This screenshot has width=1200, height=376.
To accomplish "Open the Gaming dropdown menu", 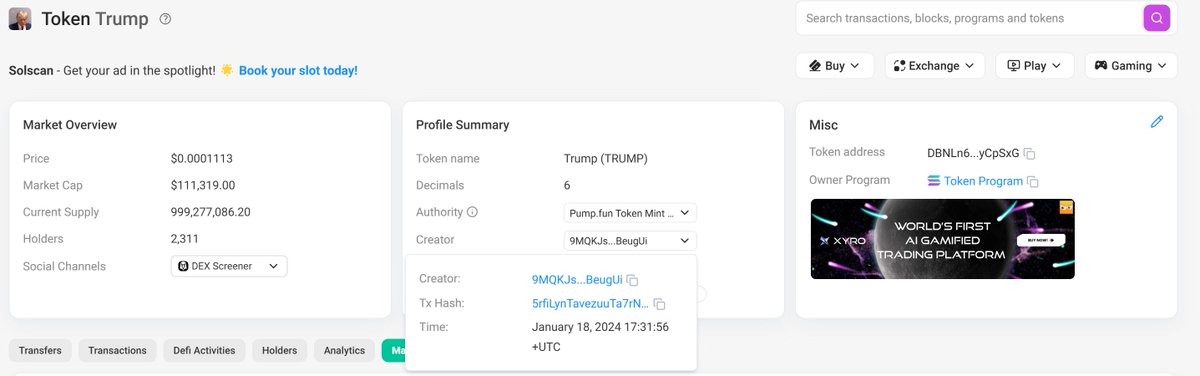I will pyautogui.click(x=1130, y=66).
